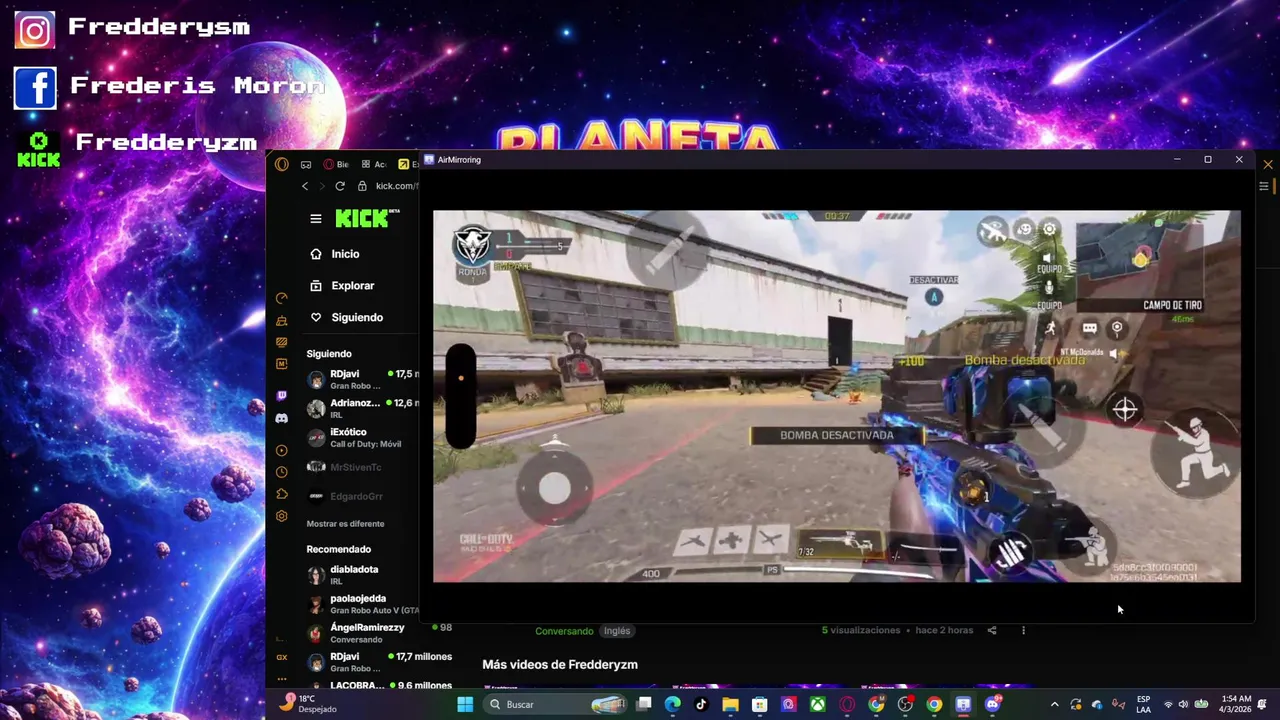The width and height of the screenshot is (1280, 720).
Task: Open the weather widget 18°C Despejado
Action: [x=310, y=704]
